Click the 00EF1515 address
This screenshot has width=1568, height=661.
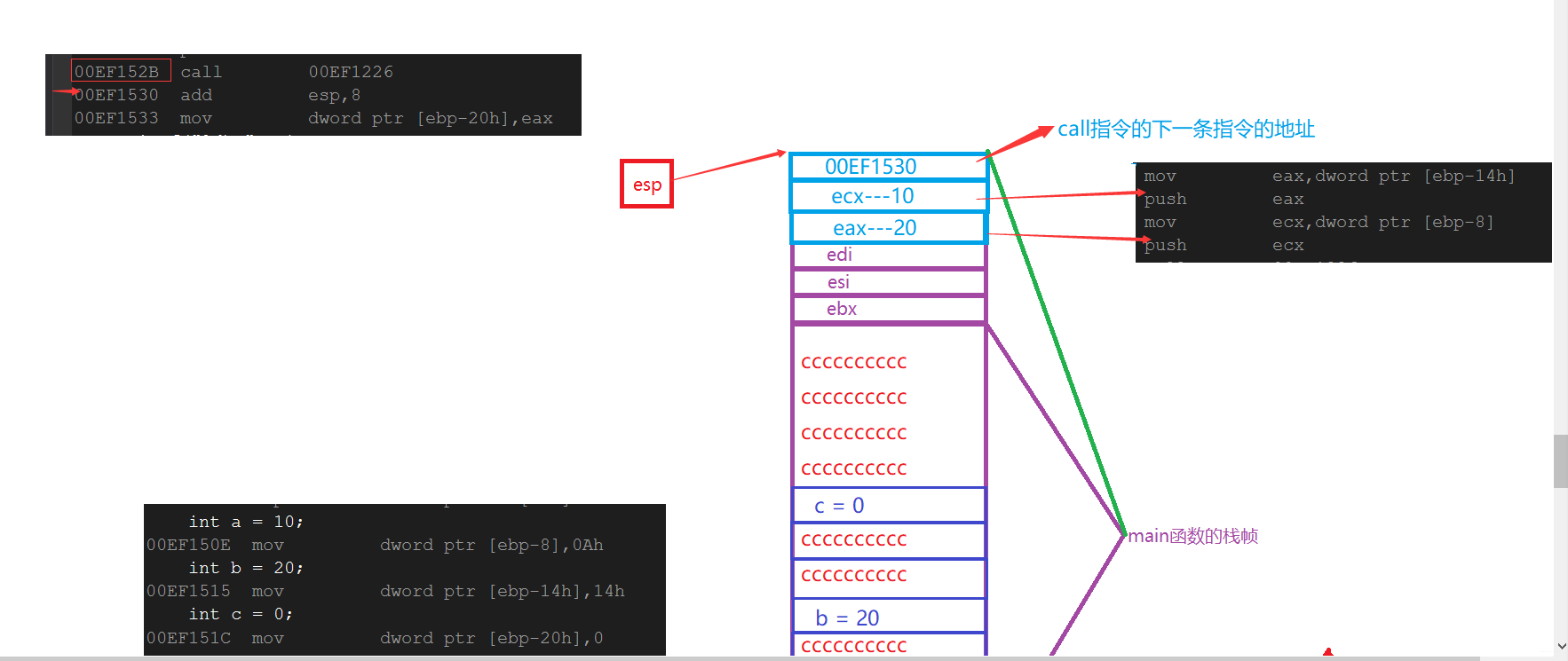(188, 591)
